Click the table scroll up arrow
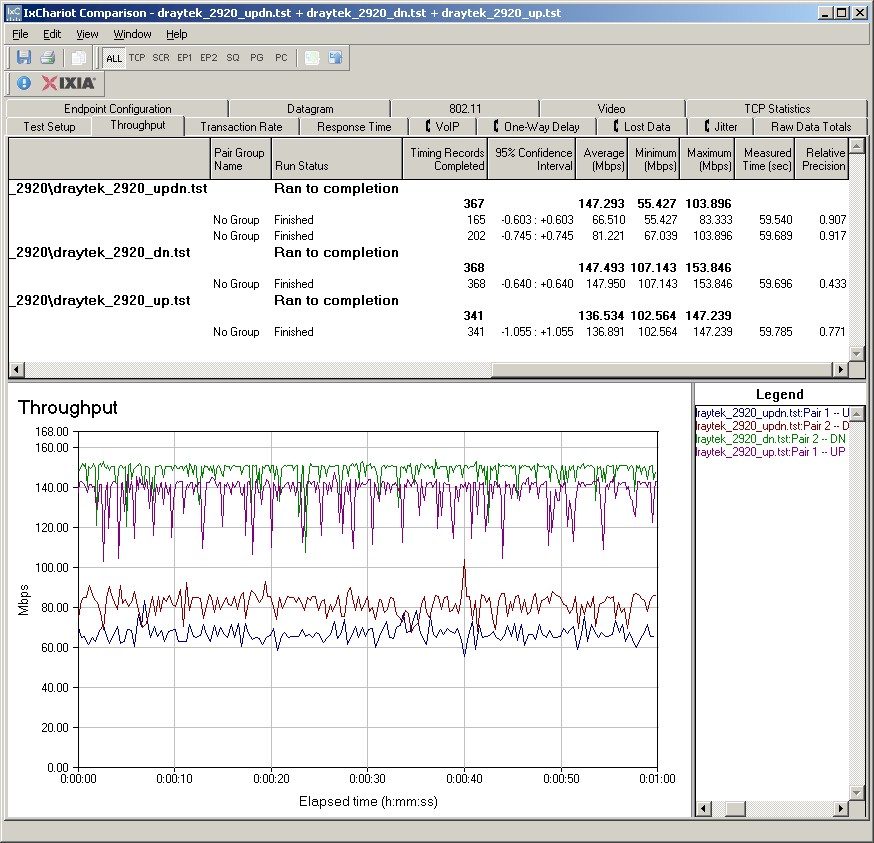This screenshot has width=874, height=843. click(857, 146)
